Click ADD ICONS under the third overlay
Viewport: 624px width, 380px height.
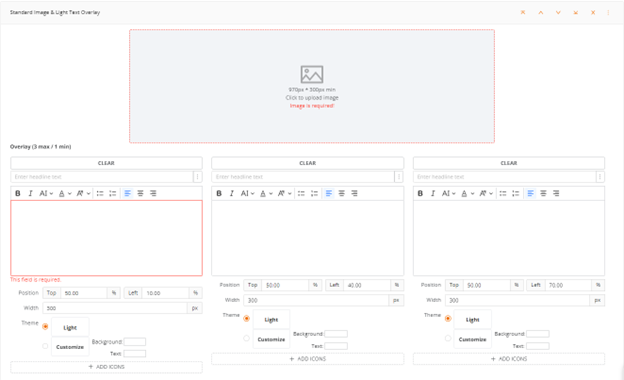tap(509, 359)
